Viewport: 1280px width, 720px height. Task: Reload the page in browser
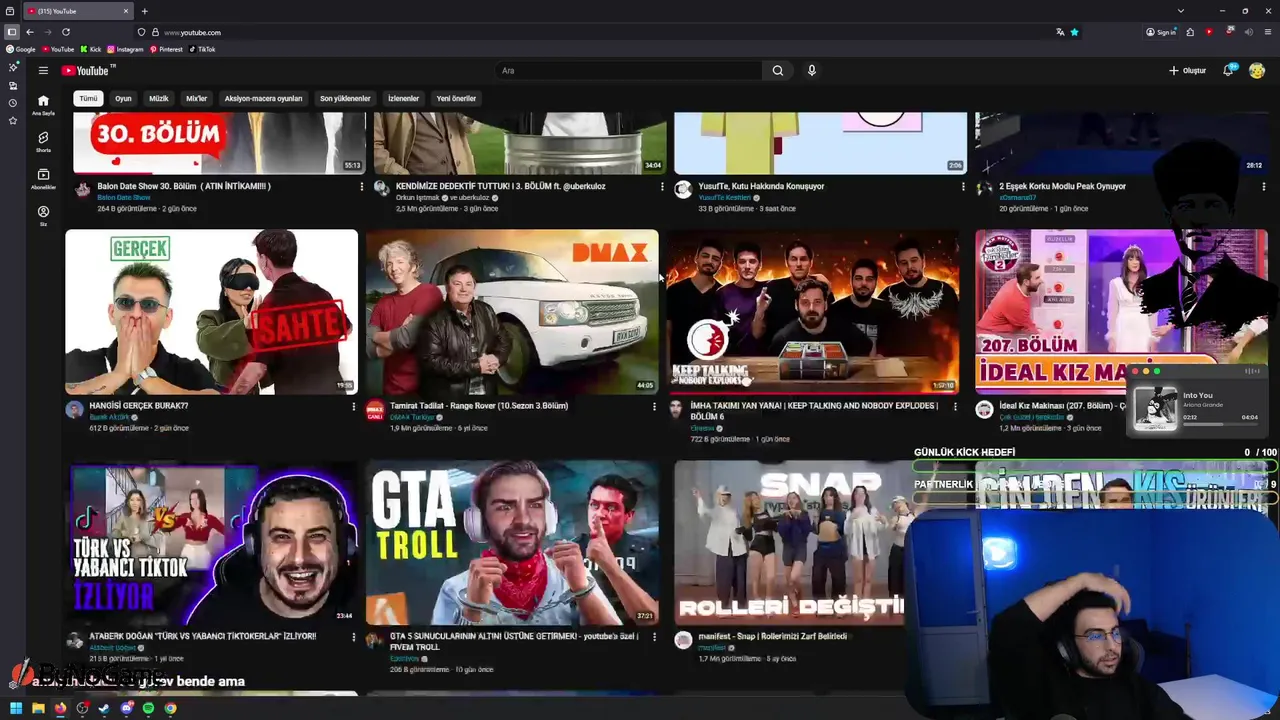point(66,32)
